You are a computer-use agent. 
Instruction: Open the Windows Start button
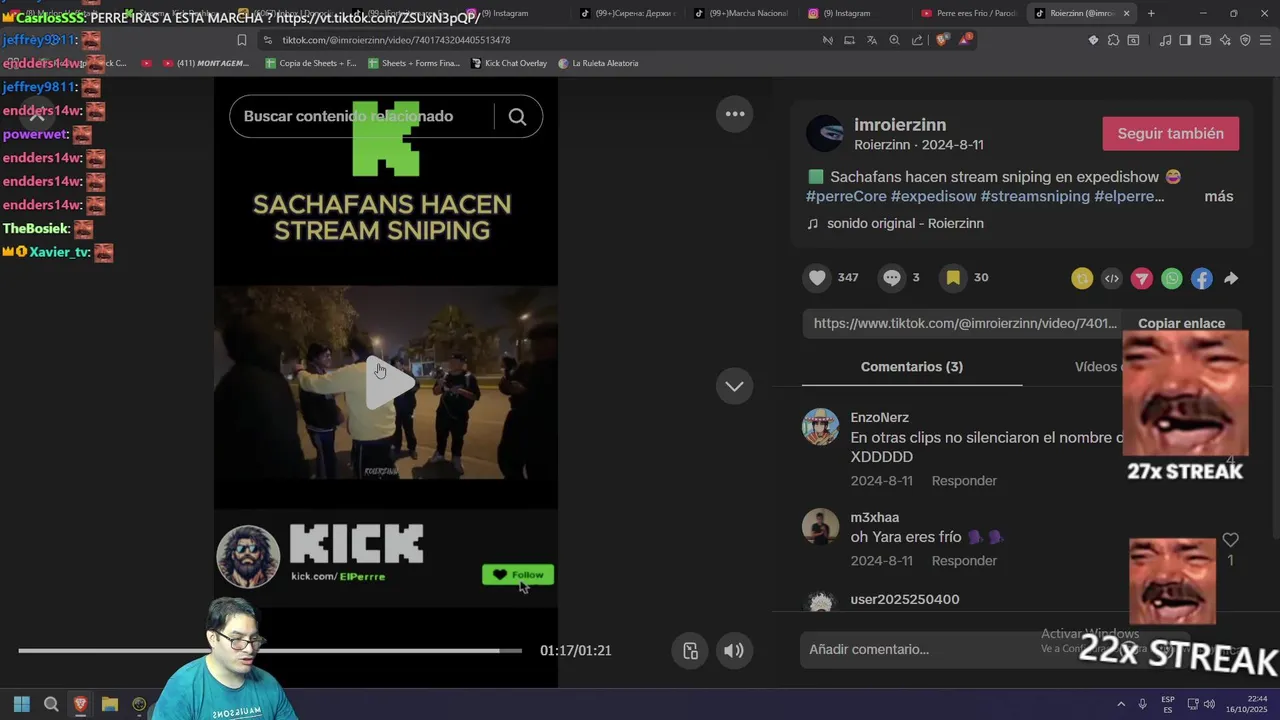[x=22, y=704]
